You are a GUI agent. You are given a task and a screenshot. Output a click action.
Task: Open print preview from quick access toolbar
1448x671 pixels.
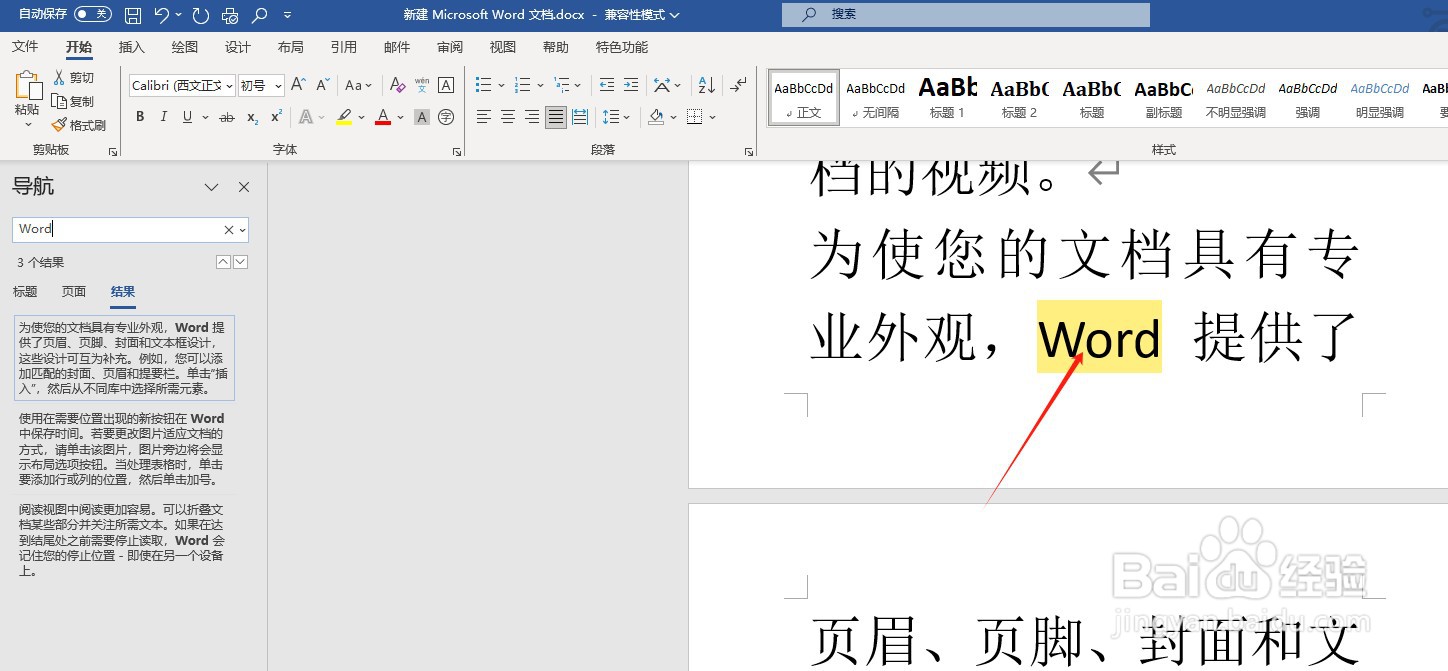(x=230, y=15)
